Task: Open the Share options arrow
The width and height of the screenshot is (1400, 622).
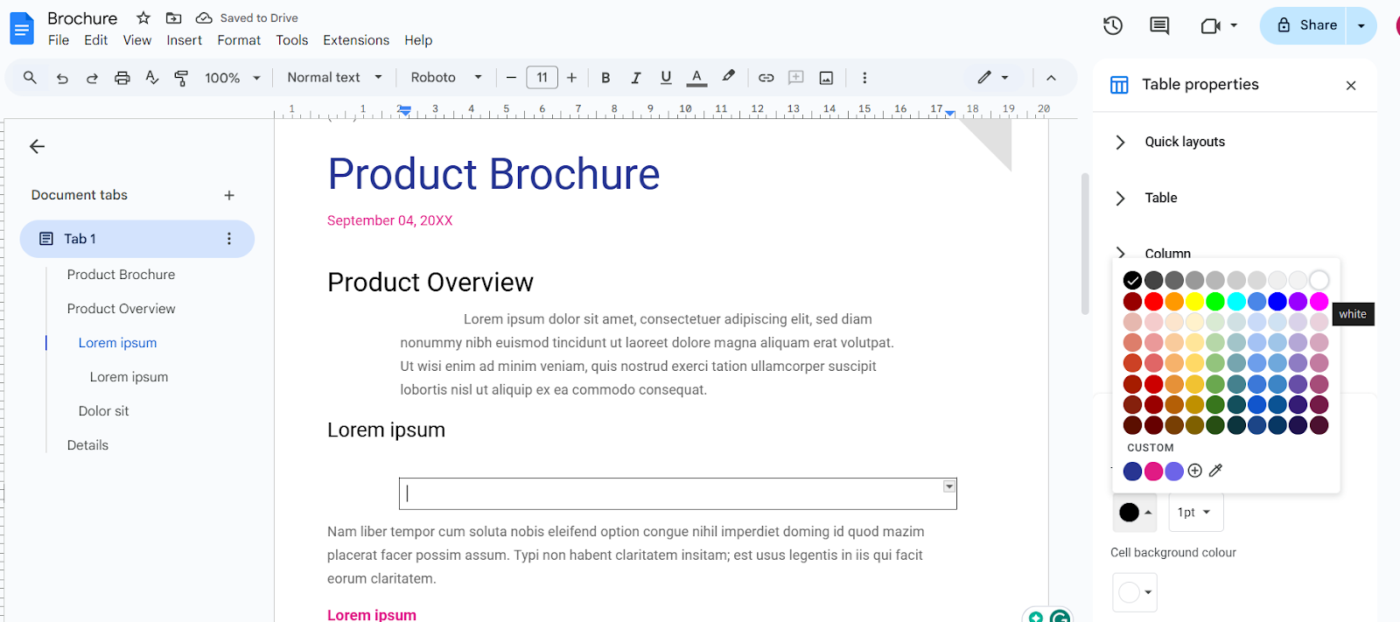Action: 1362,26
